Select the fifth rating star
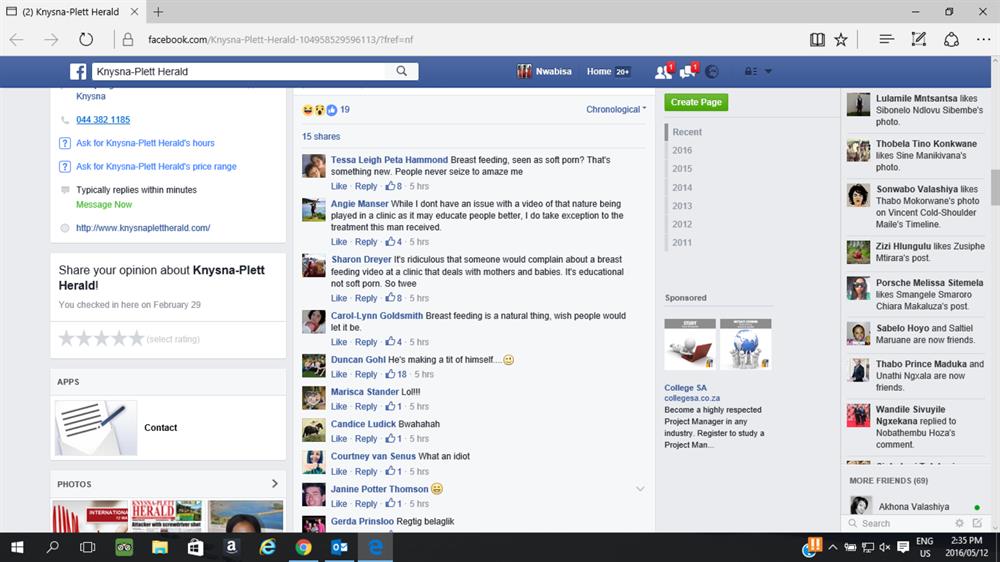This screenshot has height=562, width=1000. [x=136, y=339]
